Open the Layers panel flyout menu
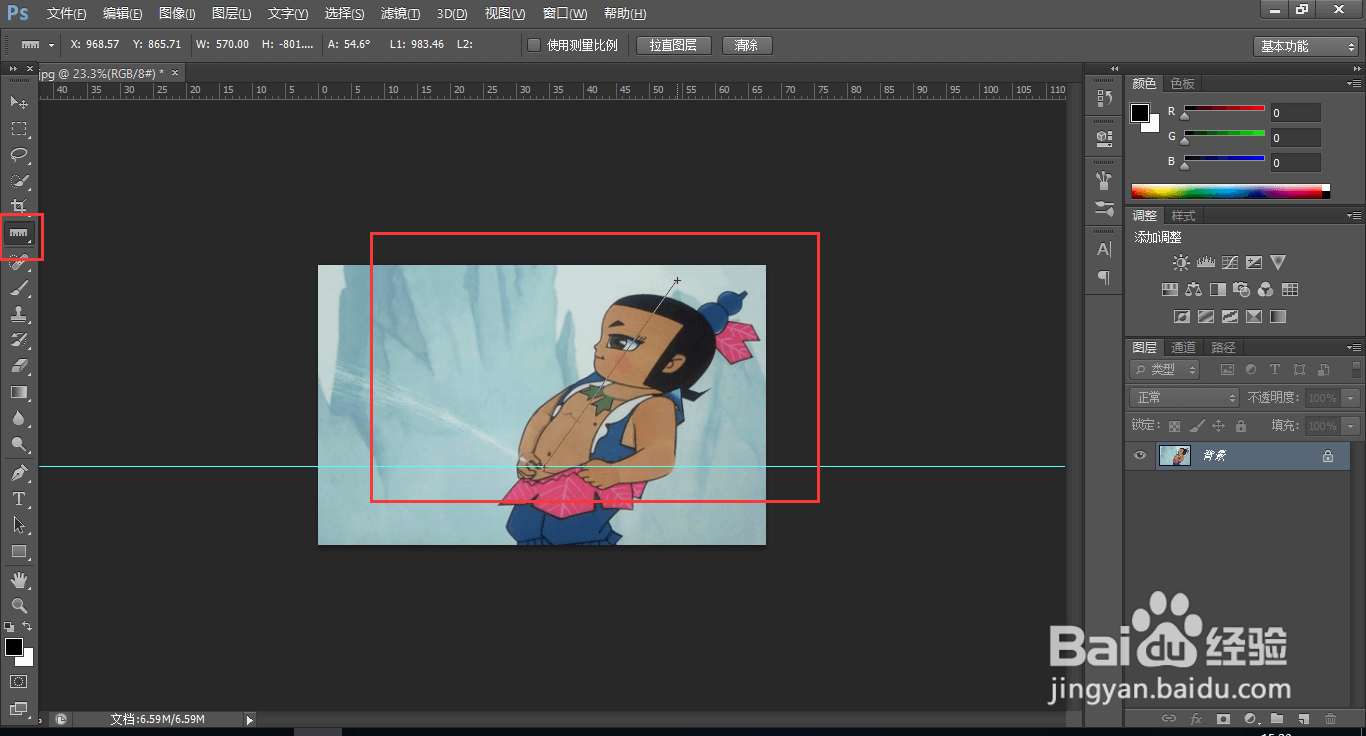 (1353, 348)
